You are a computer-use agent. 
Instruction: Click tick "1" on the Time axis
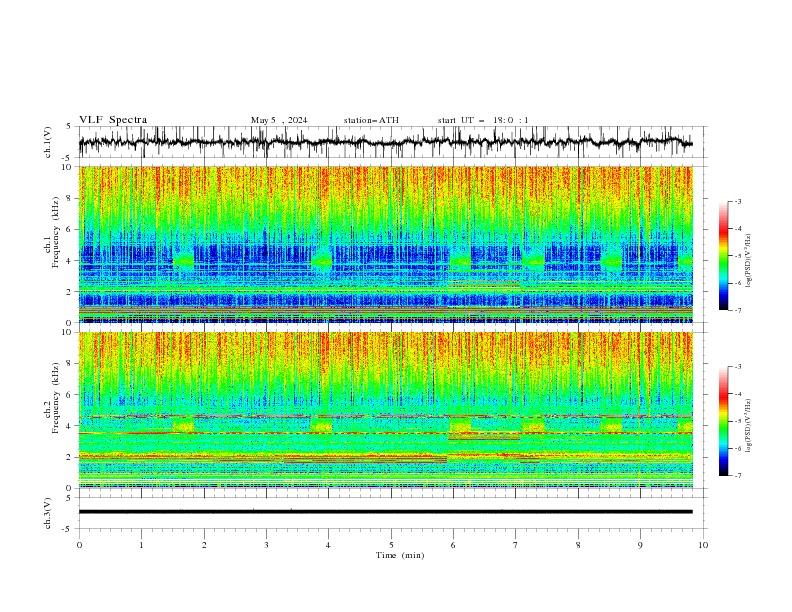(141, 545)
